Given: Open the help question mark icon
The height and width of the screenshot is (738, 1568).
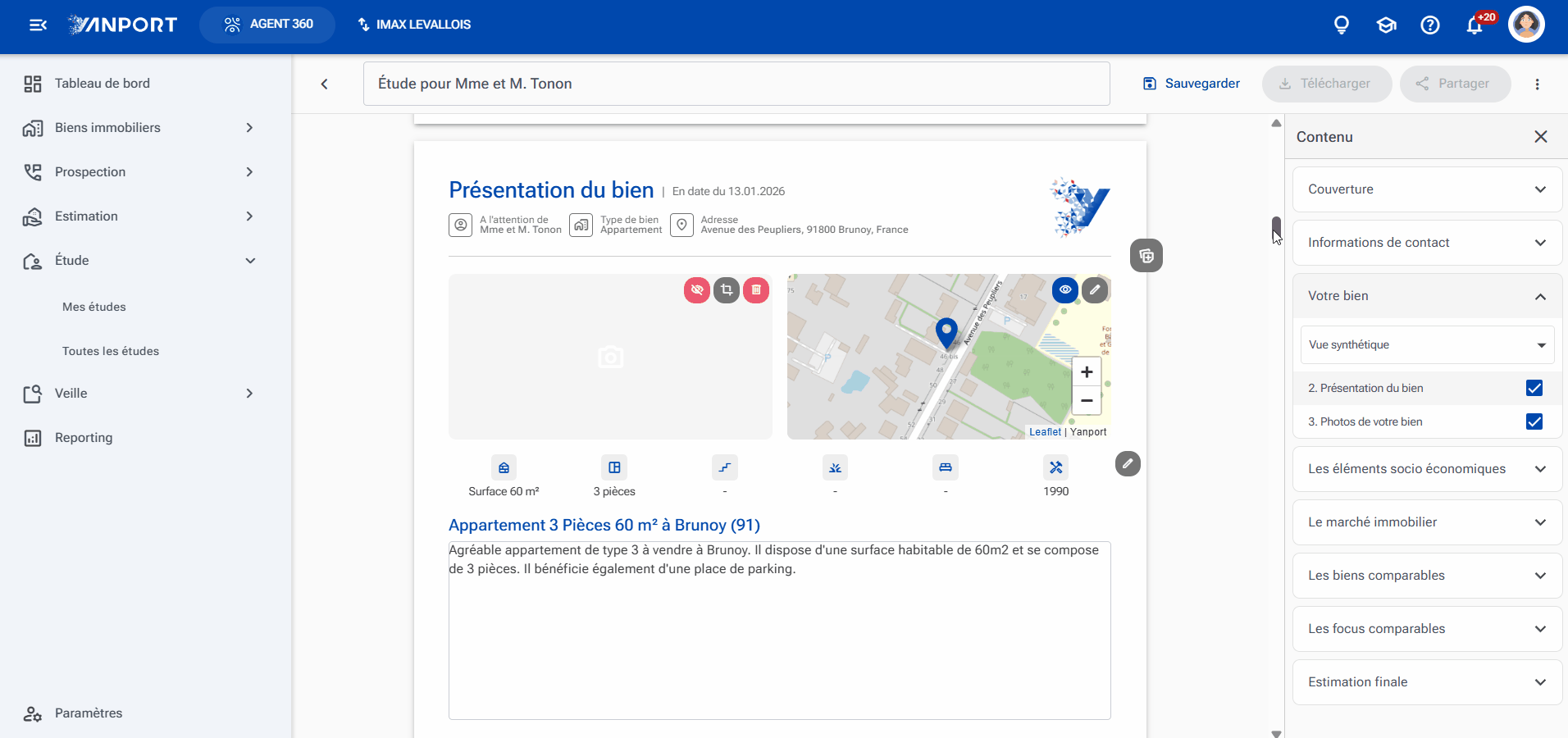Looking at the screenshot, I should (x=1430, y=25).
